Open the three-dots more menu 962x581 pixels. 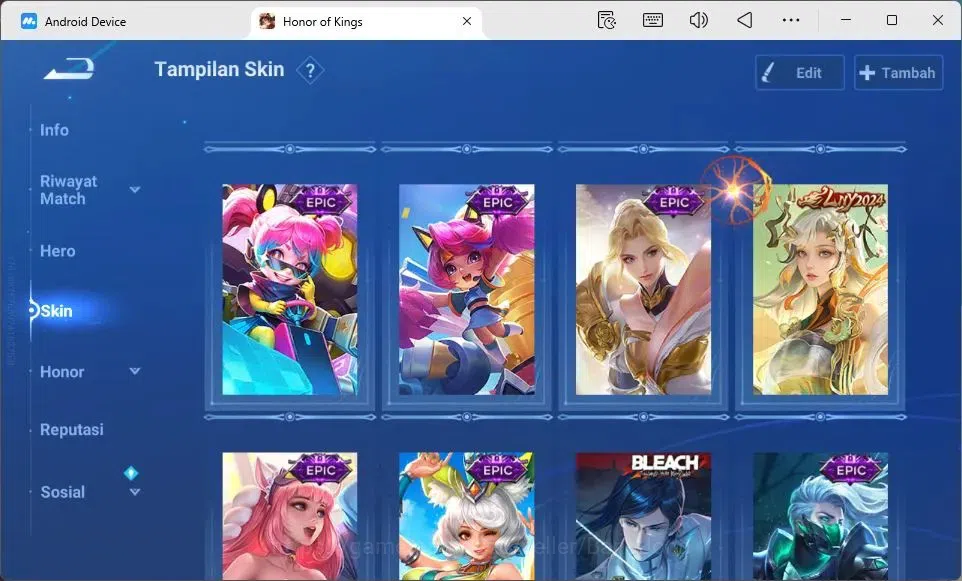(791, 20)
